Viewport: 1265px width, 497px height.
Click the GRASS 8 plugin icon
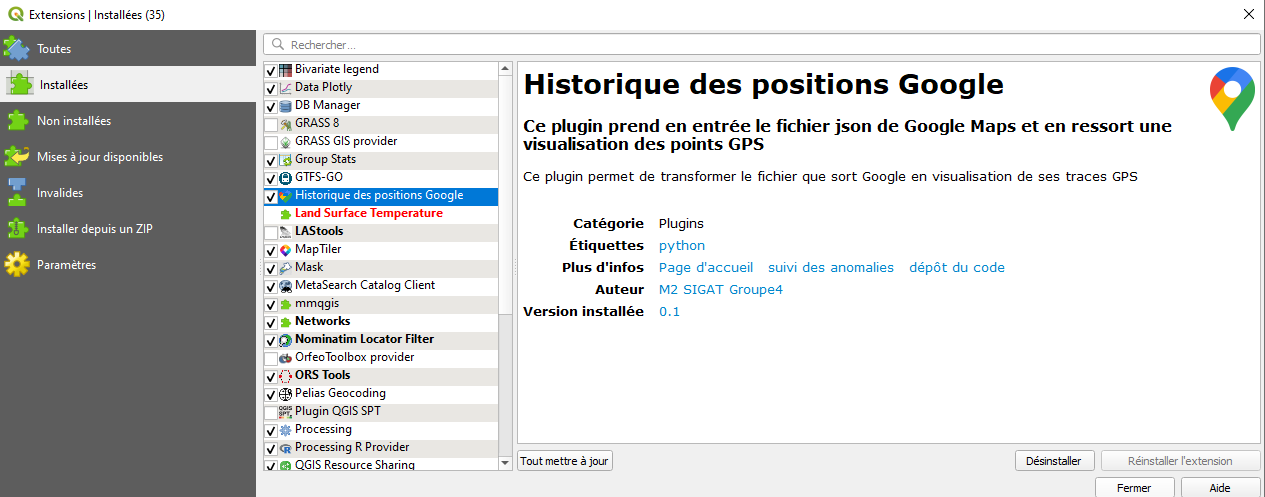pos(285,124)
